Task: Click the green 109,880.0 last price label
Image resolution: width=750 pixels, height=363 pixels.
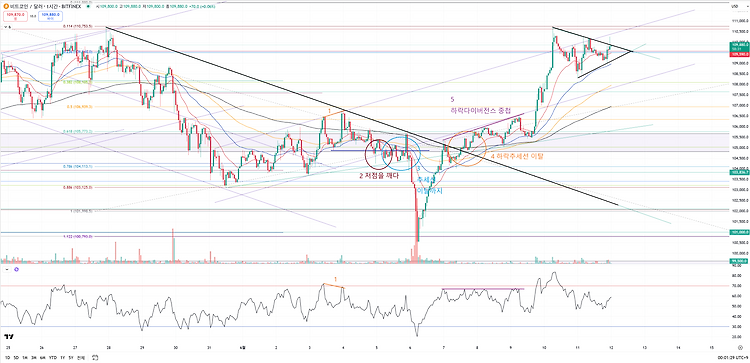Action: [739, 46]
